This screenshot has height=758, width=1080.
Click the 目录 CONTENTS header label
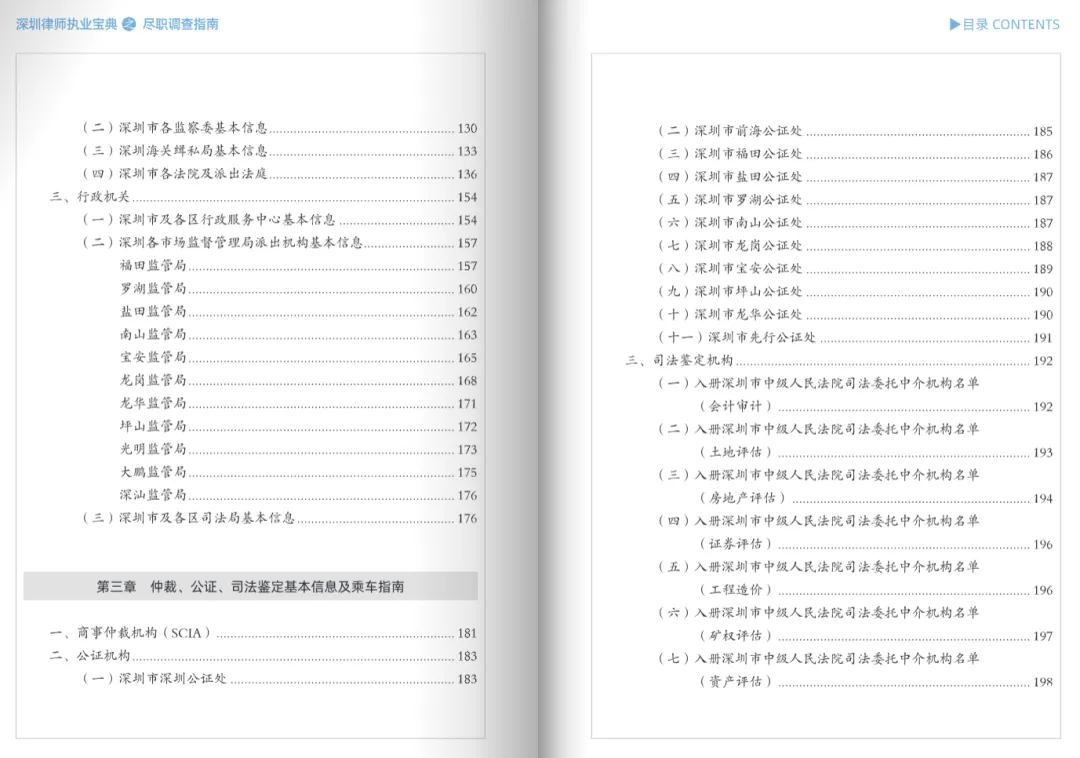point(1010,25)
